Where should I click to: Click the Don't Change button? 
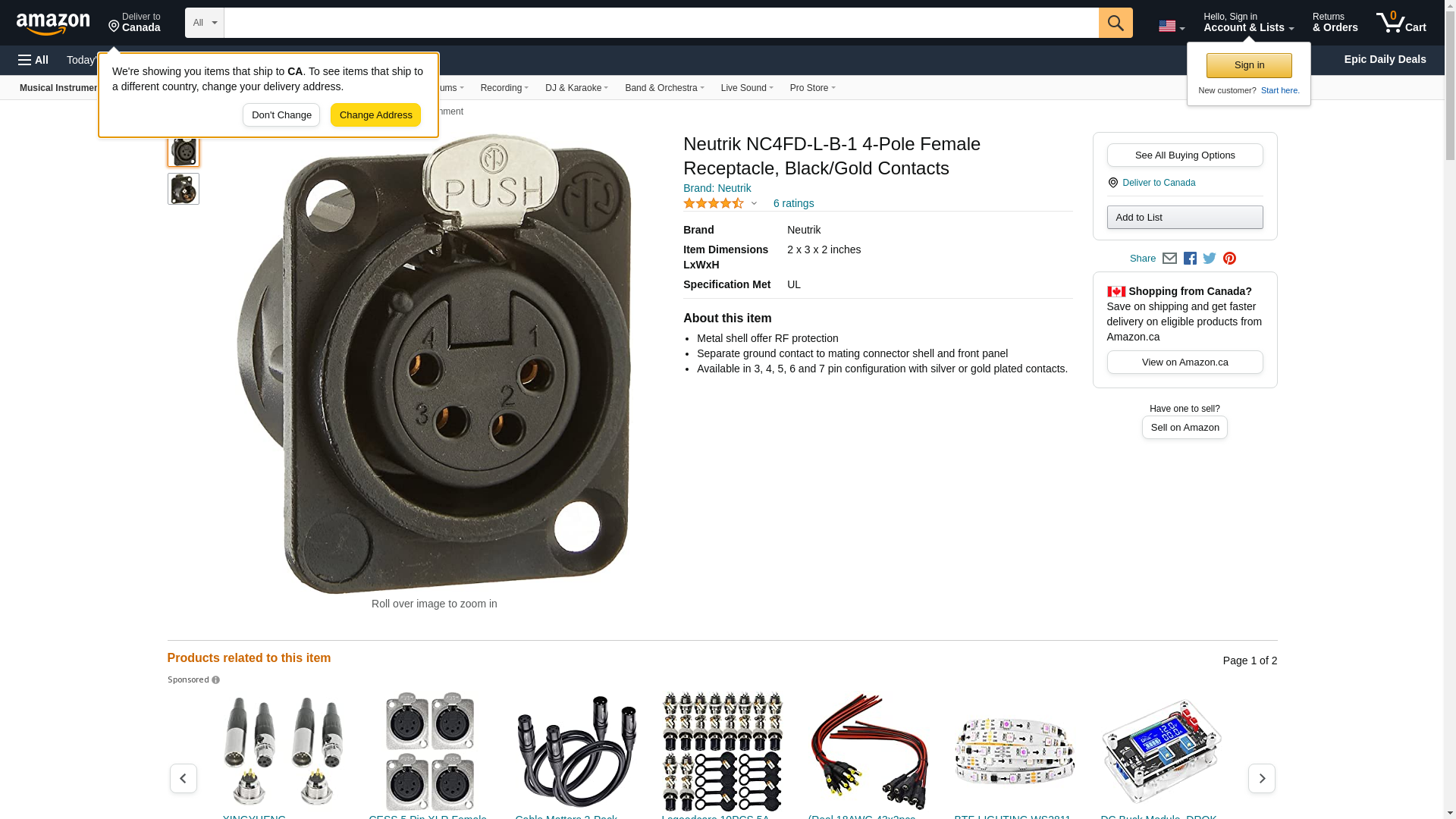coord(281,115)
